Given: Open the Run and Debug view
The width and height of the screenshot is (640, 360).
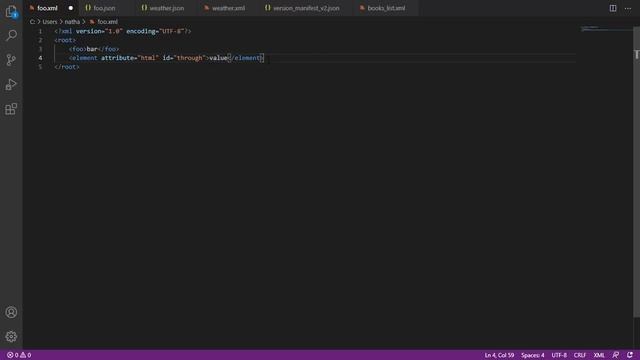Looking at the screenshot, I should [11, 84].
